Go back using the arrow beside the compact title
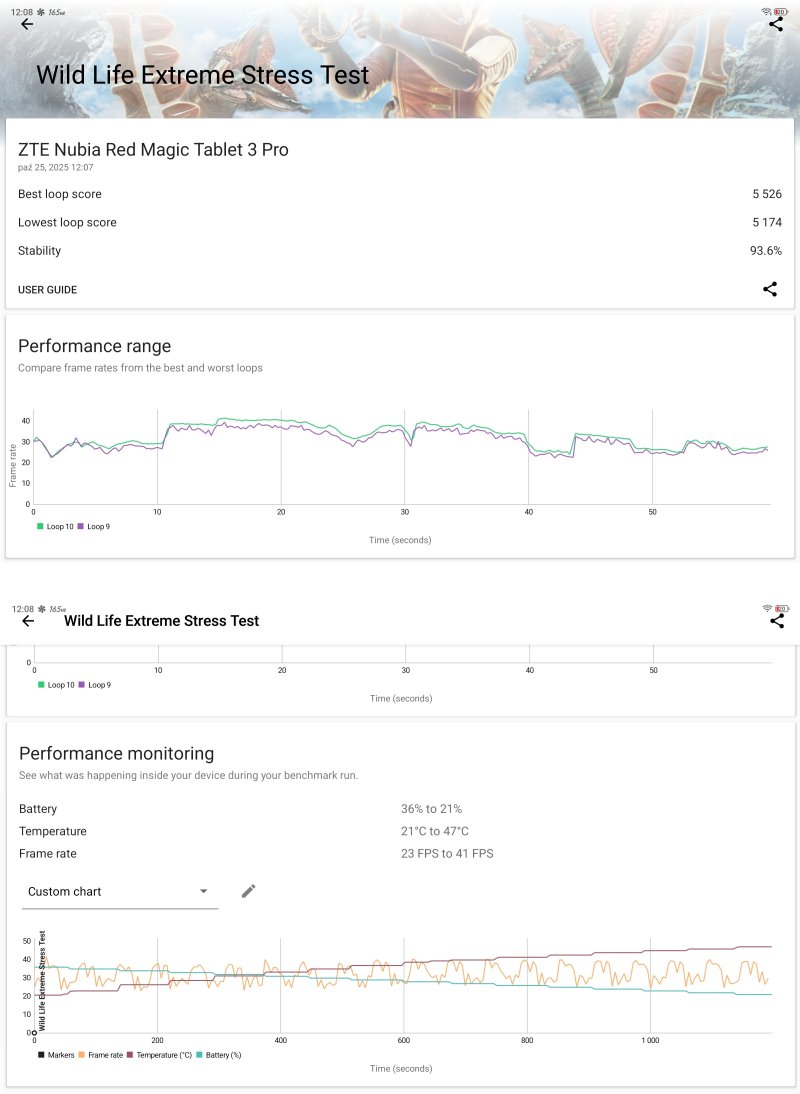 28,621
